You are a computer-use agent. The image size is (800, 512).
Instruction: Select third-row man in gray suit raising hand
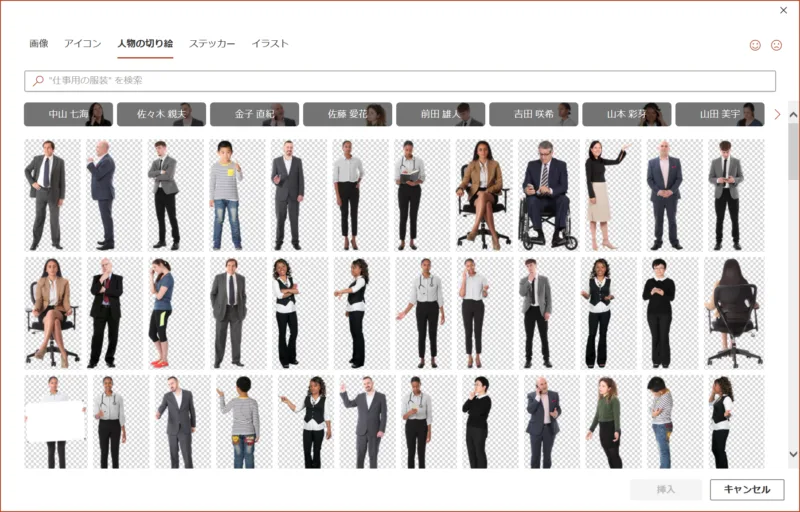[x=367, y=422]
